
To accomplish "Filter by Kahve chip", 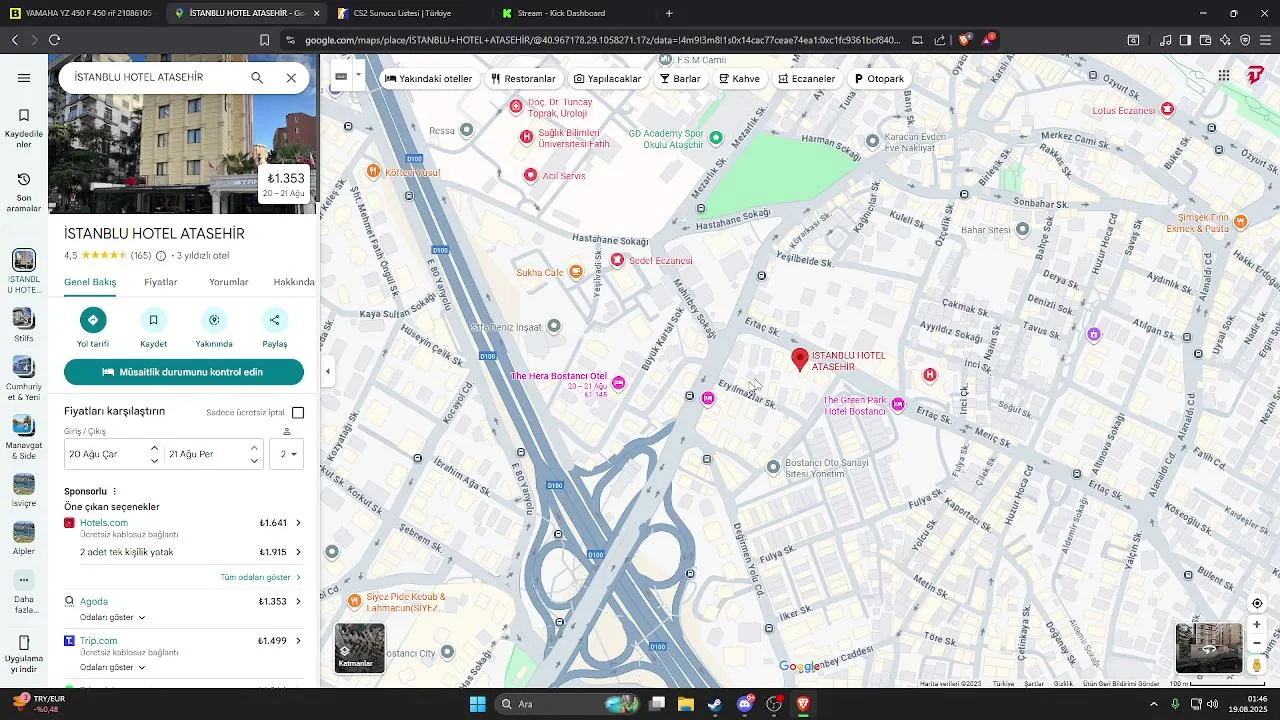I will tap(740, 79).
